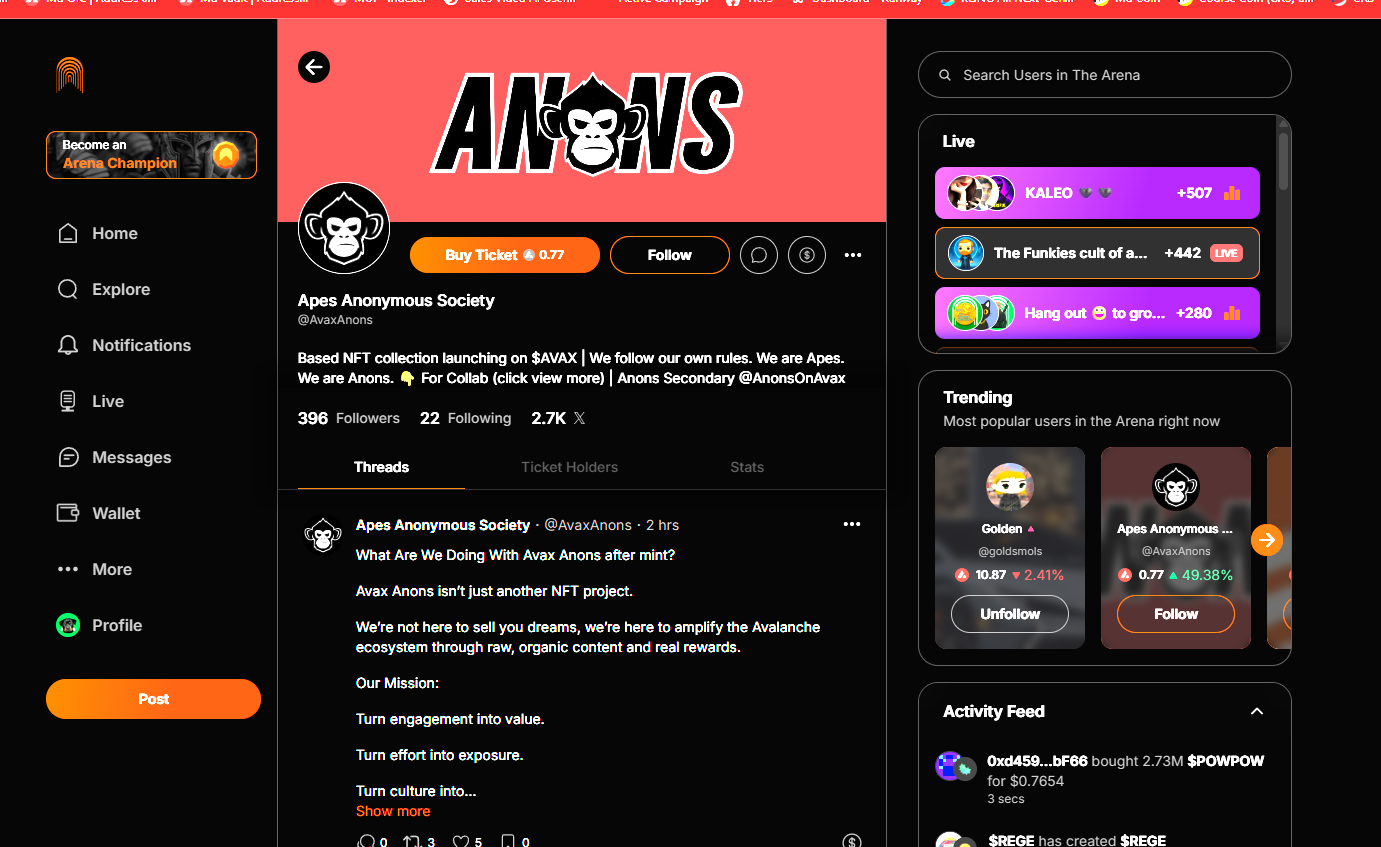The width and height of the screenshot is (1381, 847).
Task: Click the Search Users in The Arena field
Action: click(1105, 75)
